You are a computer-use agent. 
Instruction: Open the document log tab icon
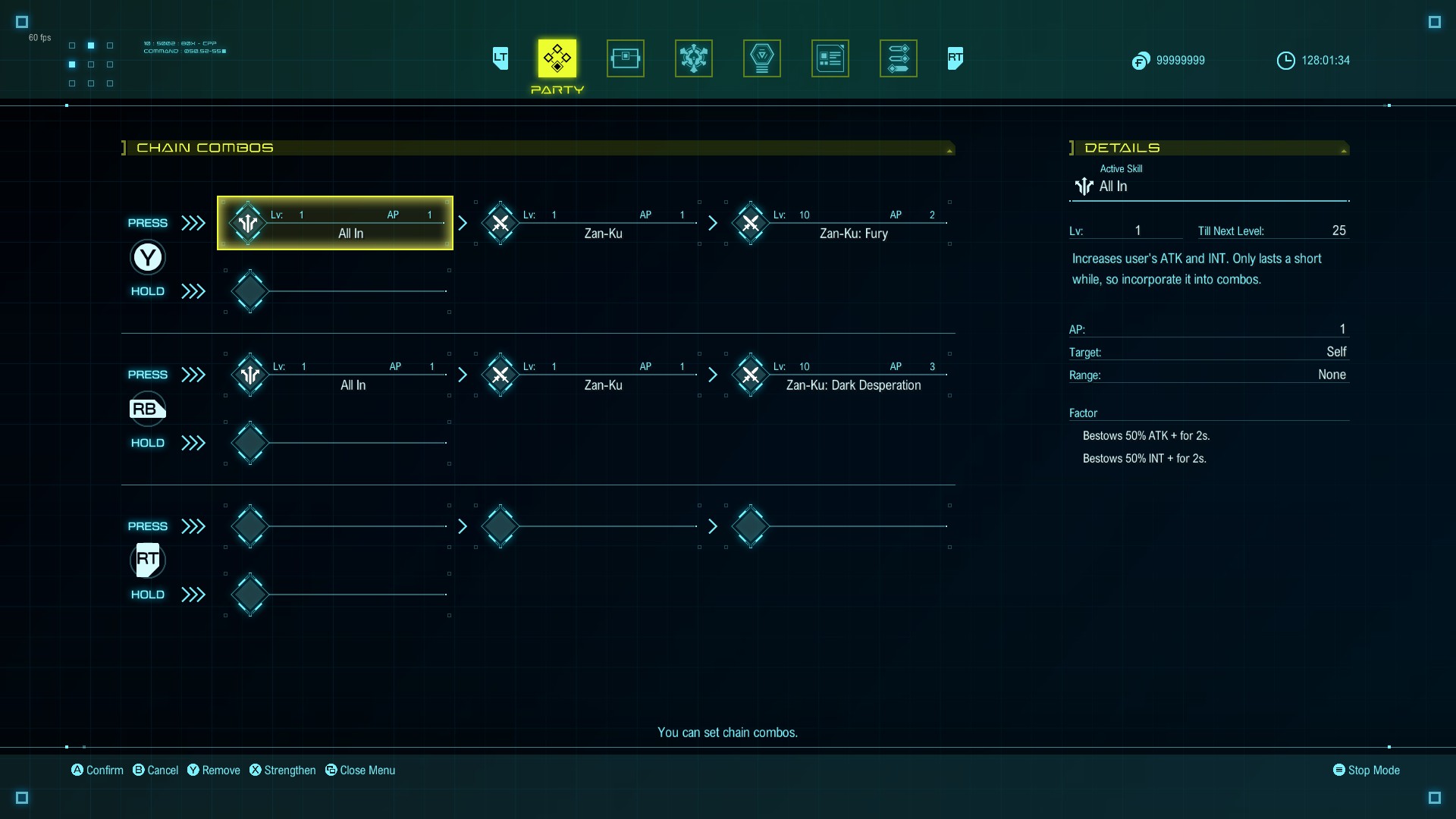(x=830, y=58)
